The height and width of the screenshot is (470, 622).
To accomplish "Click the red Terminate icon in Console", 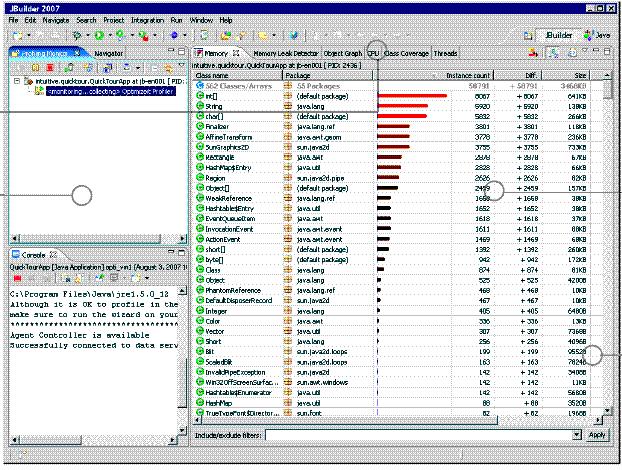I will tap(17, 278).
